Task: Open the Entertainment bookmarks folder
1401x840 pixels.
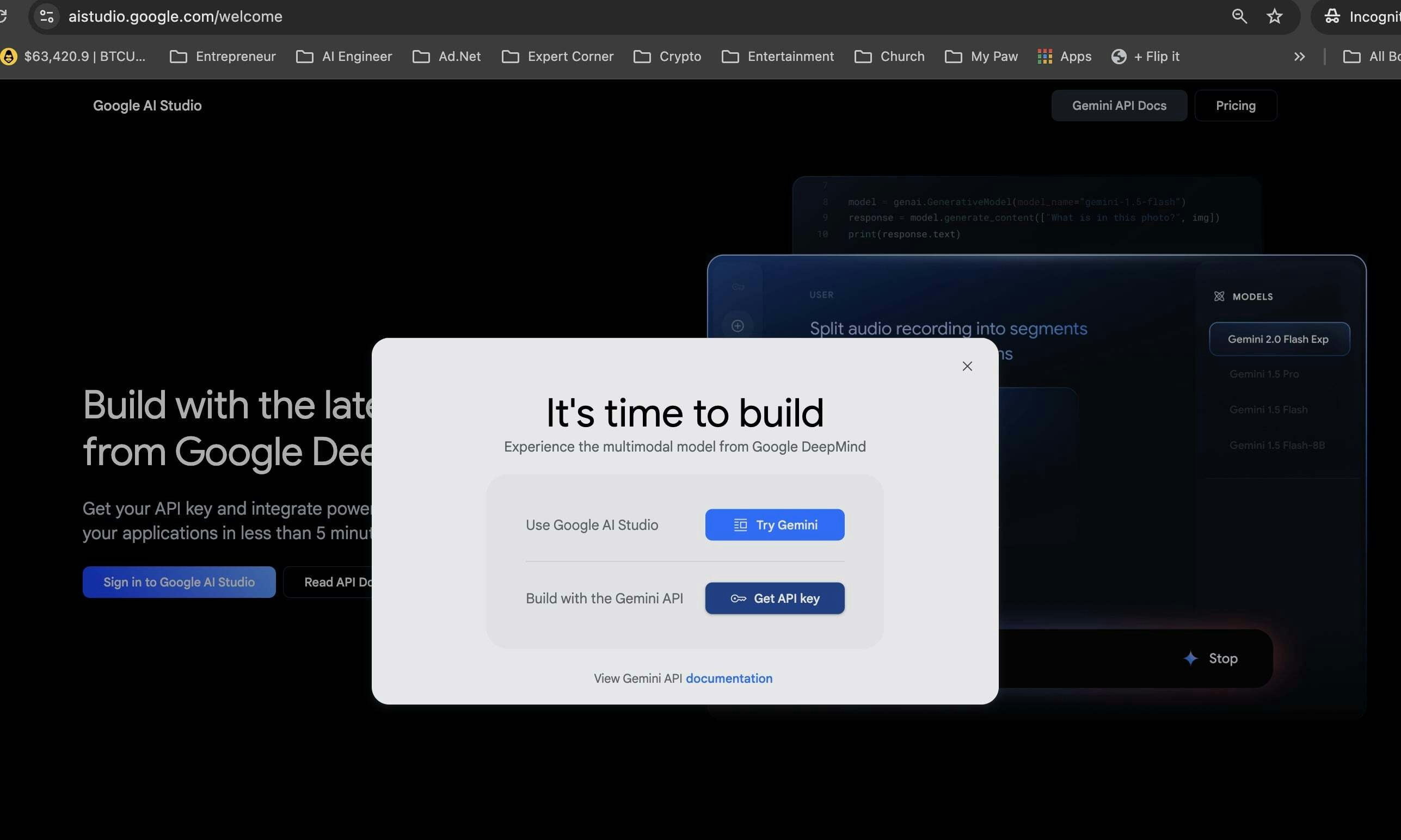Action: click(x=776, y=56)
